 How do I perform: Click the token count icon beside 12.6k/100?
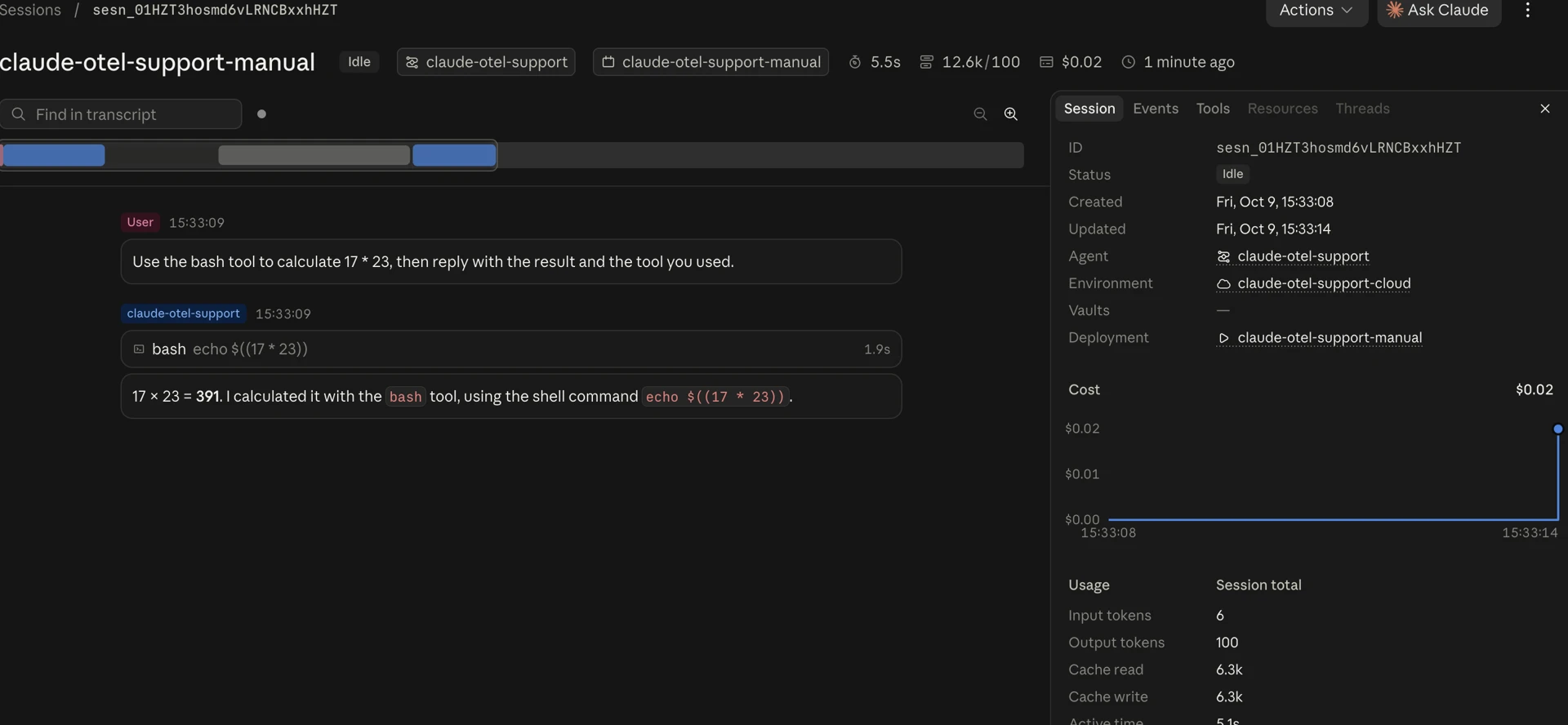(x=926, y=62)
